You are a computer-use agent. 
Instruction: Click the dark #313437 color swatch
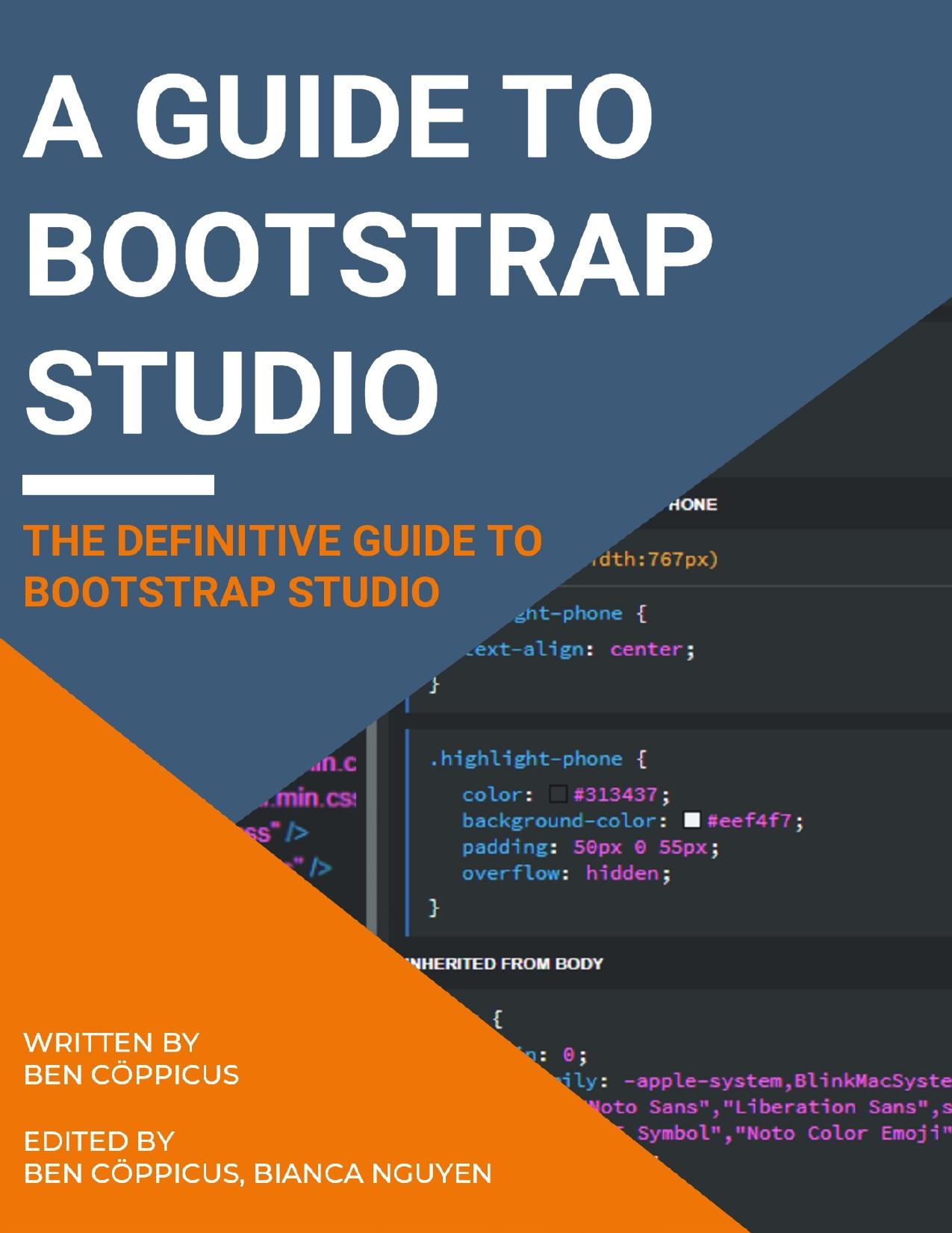(x=559, y=793)
